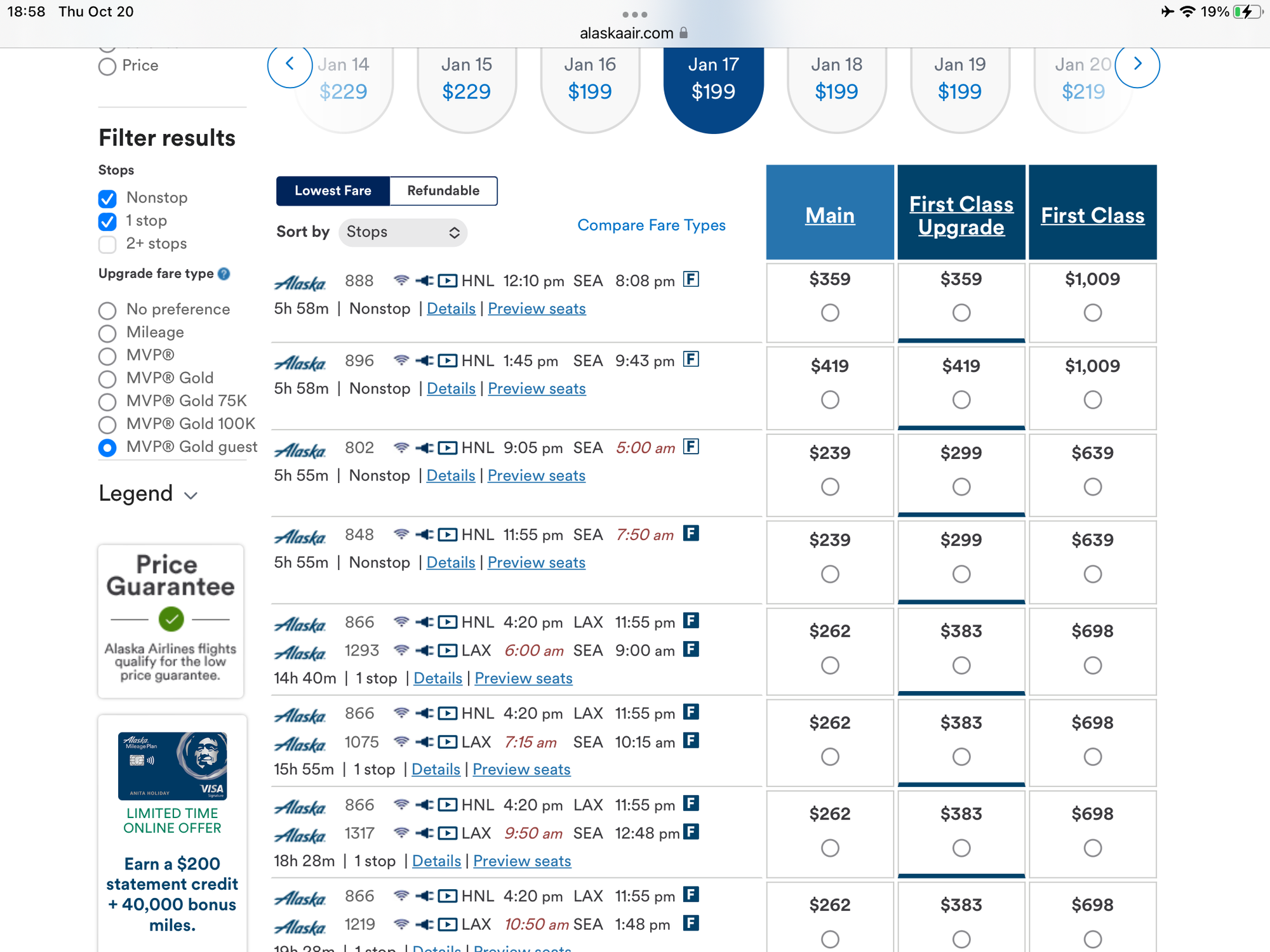Click the Alaska Visa card offer image
Viewport: 1270px width, 952px height.
(x=172, y=765)
